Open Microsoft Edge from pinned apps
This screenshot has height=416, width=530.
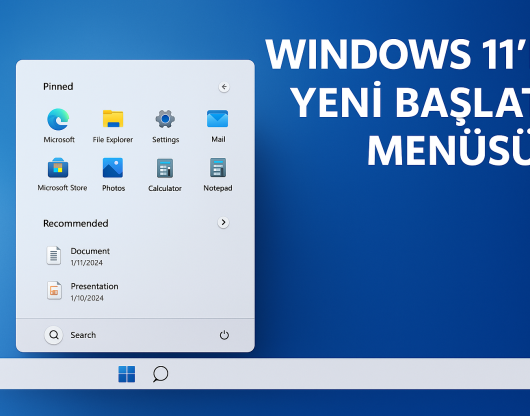pyautogui.click(x=58, y=119)
